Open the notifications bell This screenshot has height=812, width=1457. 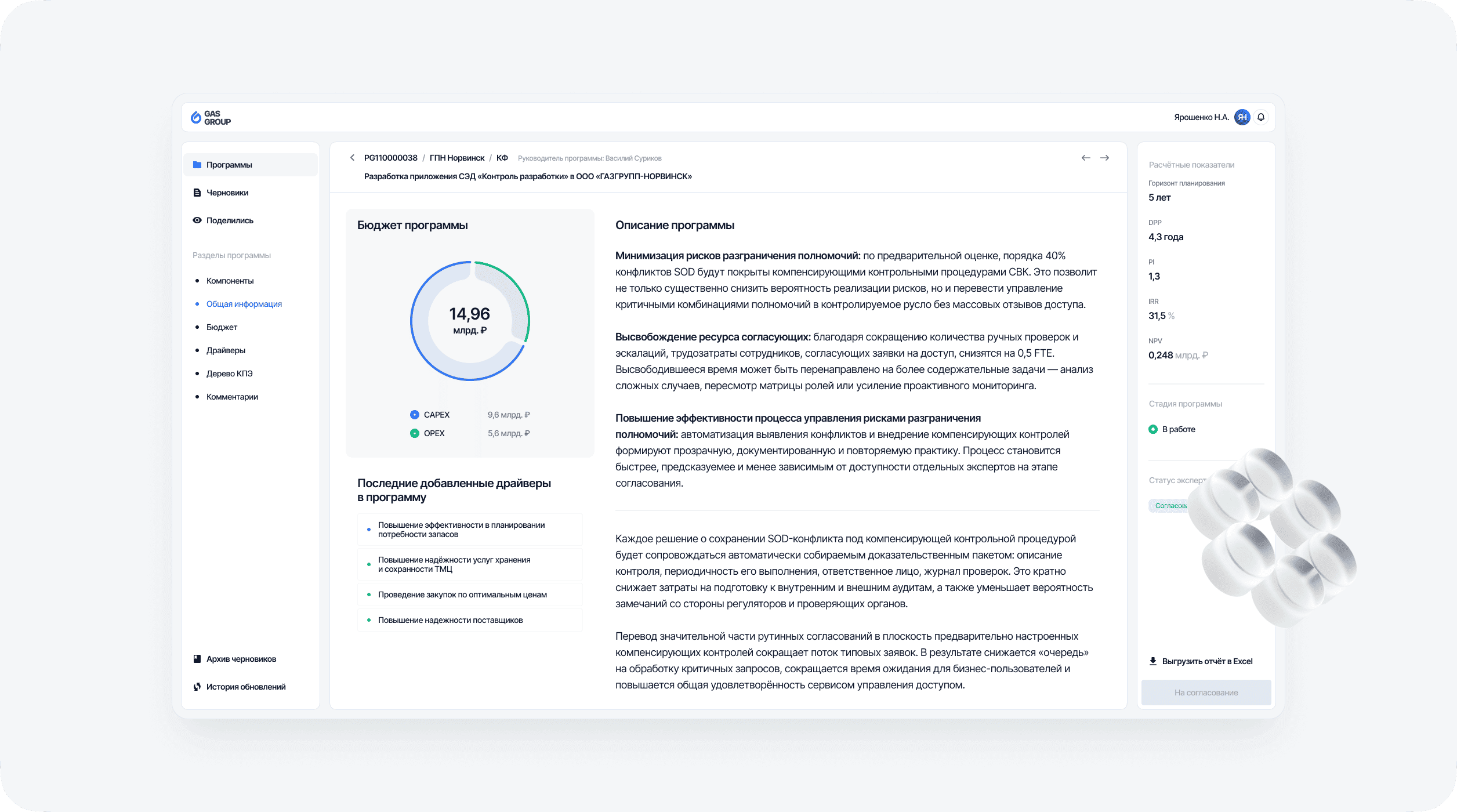click(x=1261, y=117)
